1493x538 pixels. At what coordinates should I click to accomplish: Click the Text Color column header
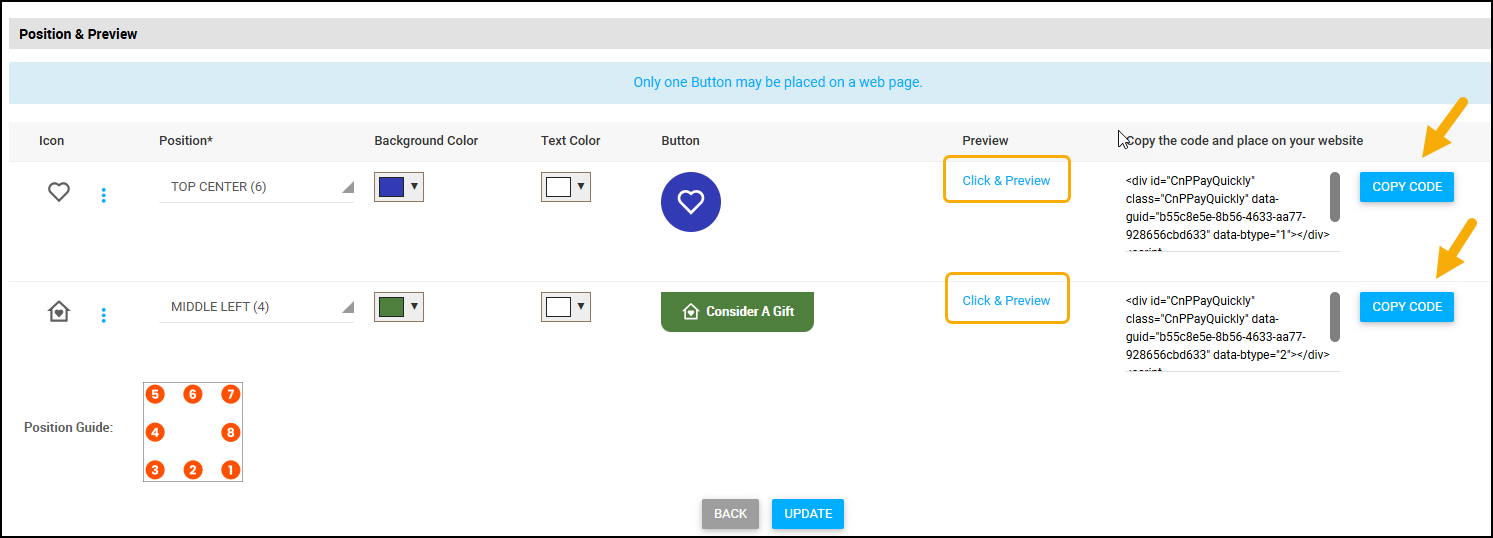coord(571,141)
